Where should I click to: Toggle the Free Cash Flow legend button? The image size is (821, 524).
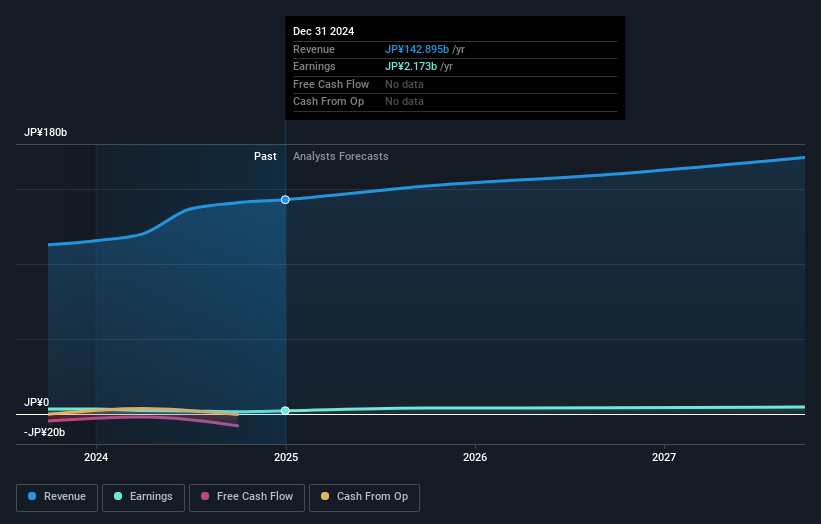[x=247, y=497]
